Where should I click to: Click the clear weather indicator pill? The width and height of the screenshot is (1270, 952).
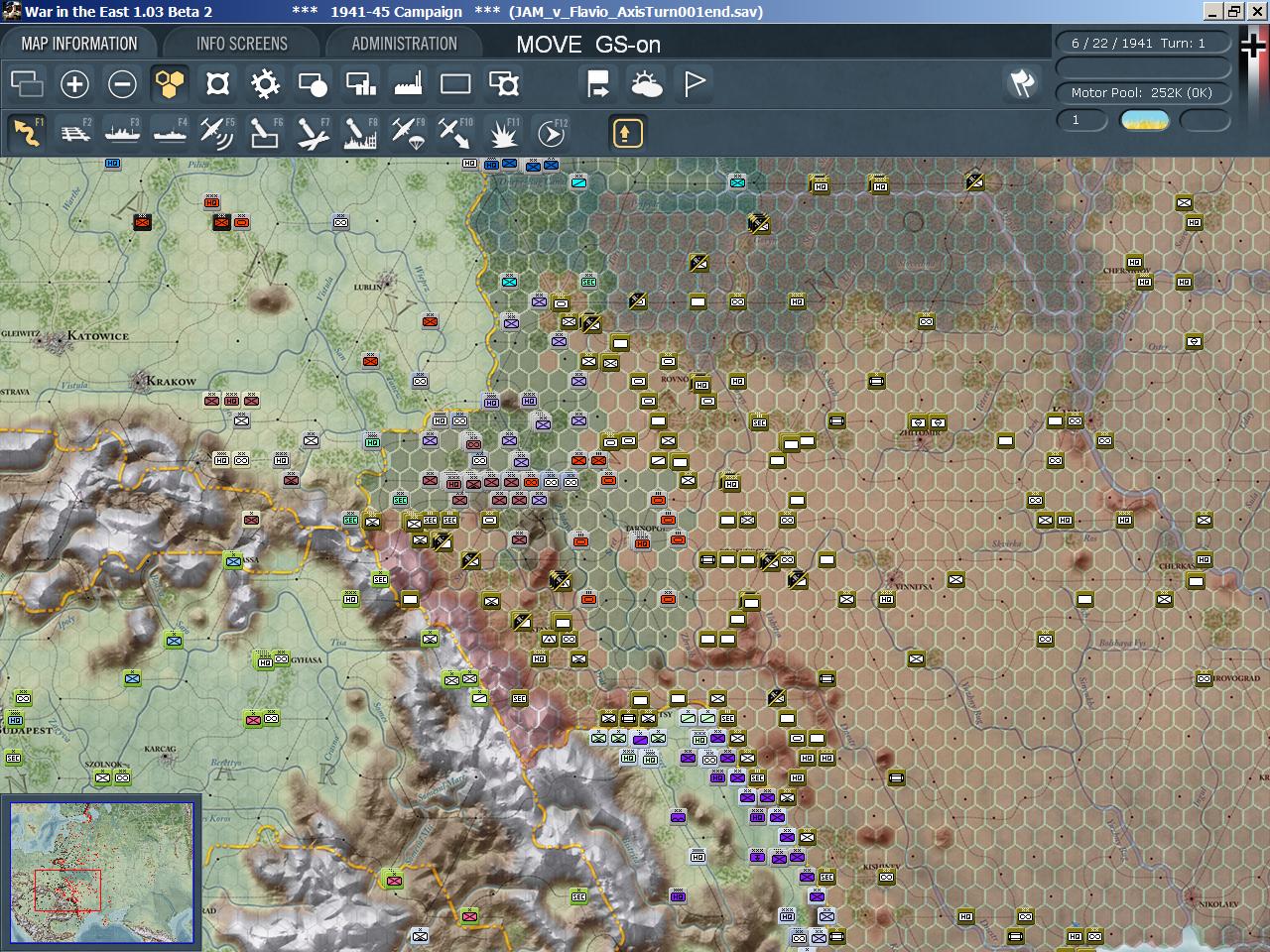click(x=1144, y=120)
